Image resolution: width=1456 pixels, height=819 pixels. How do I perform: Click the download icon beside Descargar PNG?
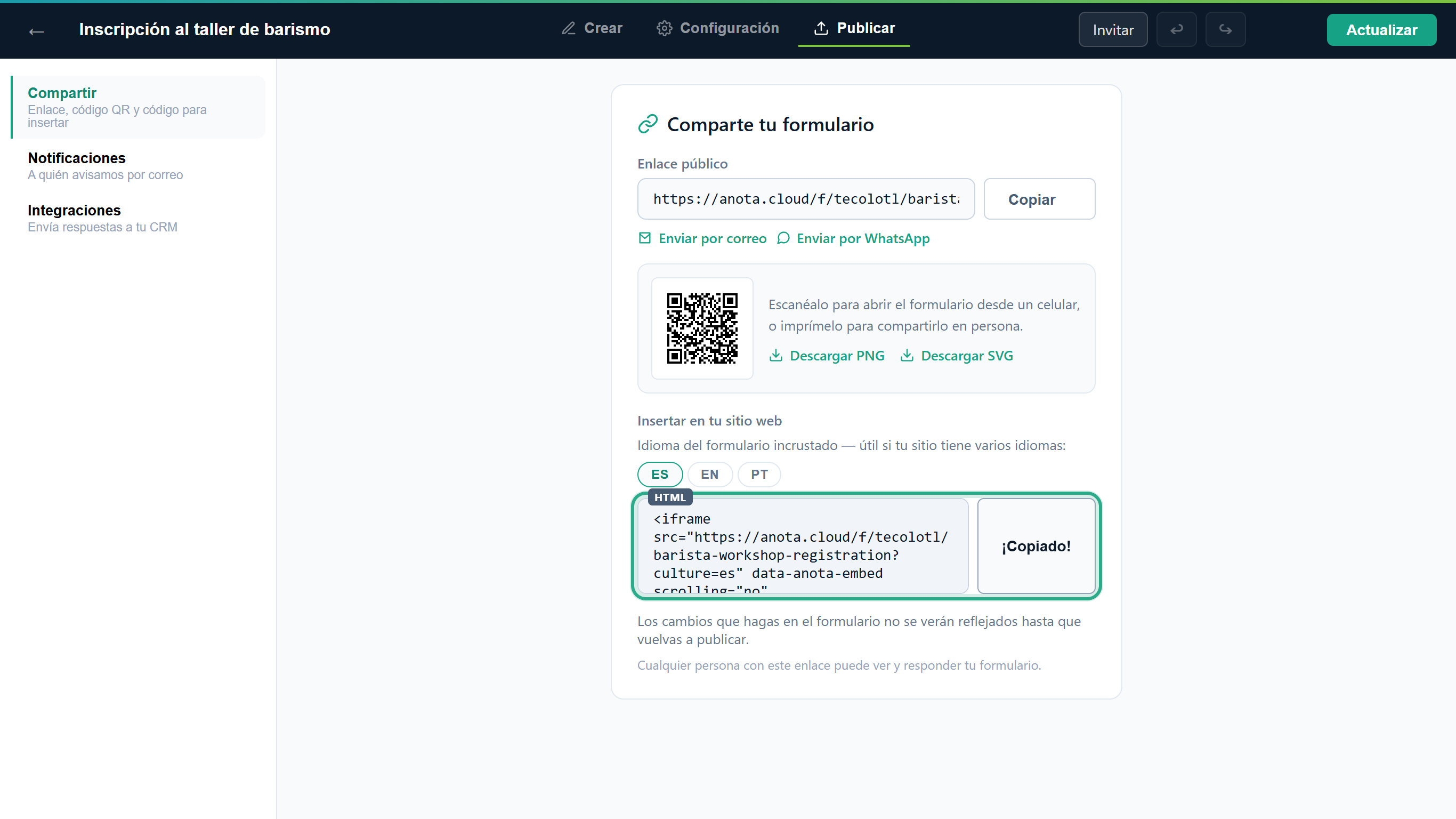pos(775,355)
